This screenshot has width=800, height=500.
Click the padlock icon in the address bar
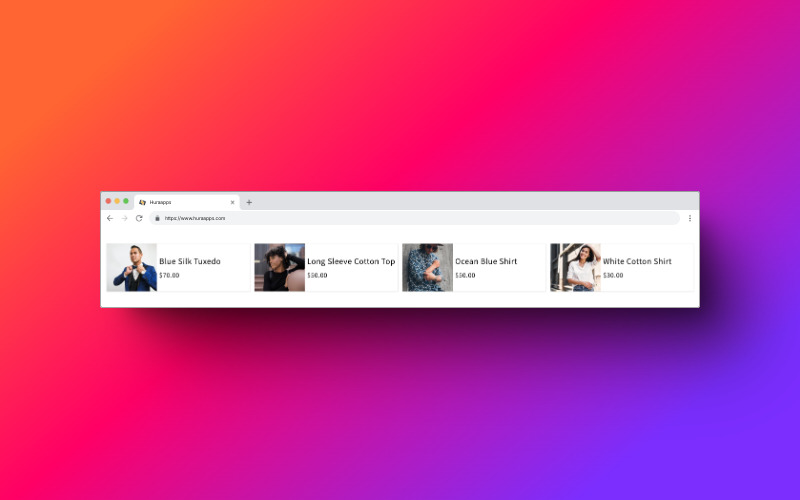pos(157,218)
